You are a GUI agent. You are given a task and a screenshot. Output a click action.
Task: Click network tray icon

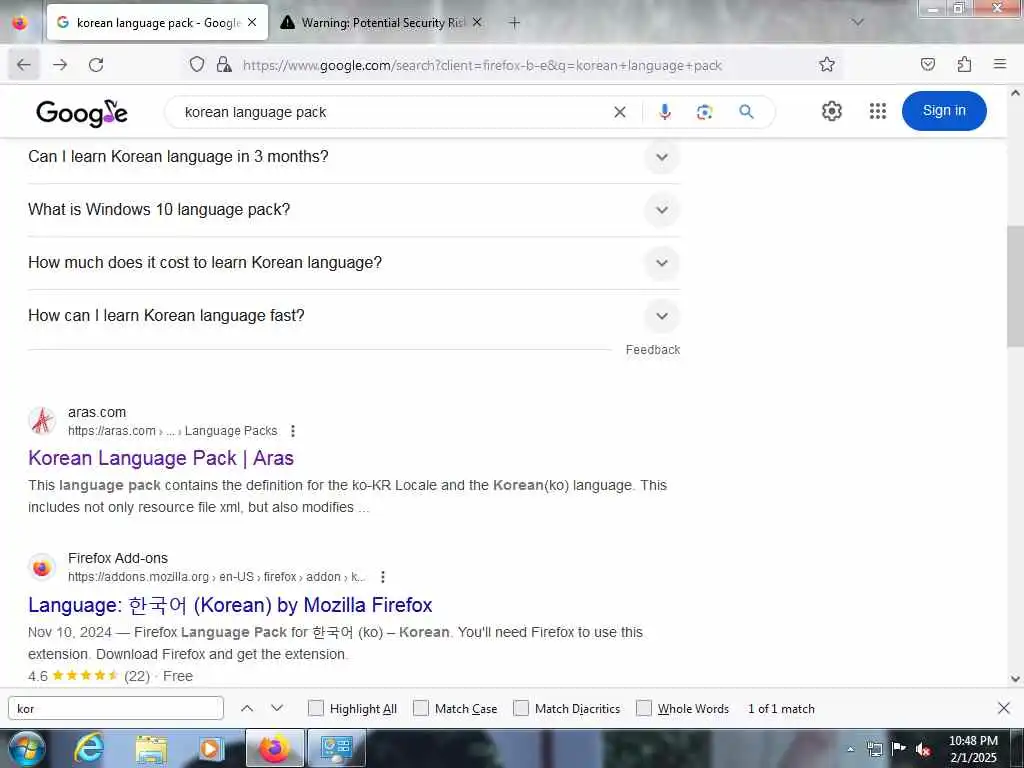(x=874, y=750)
